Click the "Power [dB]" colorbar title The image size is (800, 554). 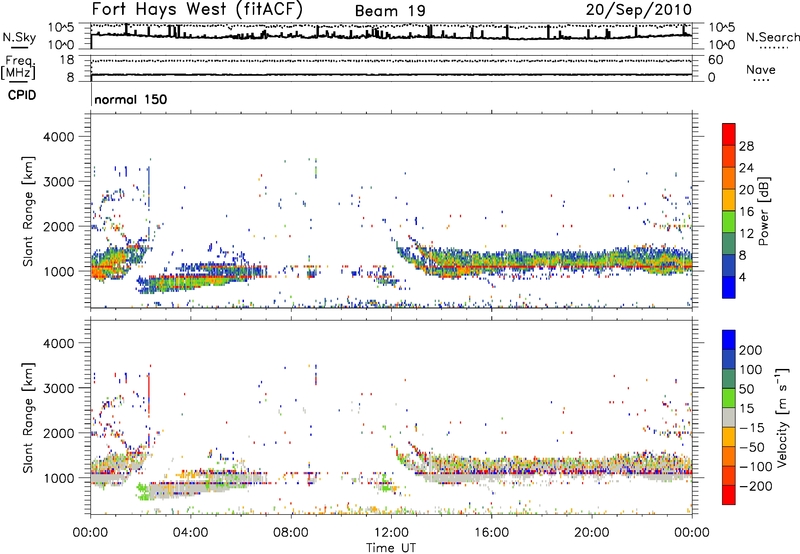click(x=763, y=211)
